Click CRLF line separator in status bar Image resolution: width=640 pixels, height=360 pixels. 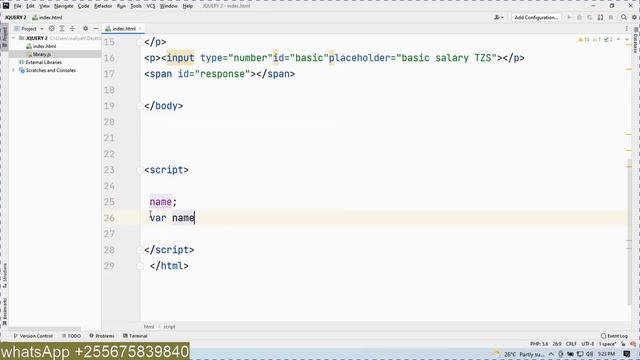pyautogui.click(x=571, y=344)
